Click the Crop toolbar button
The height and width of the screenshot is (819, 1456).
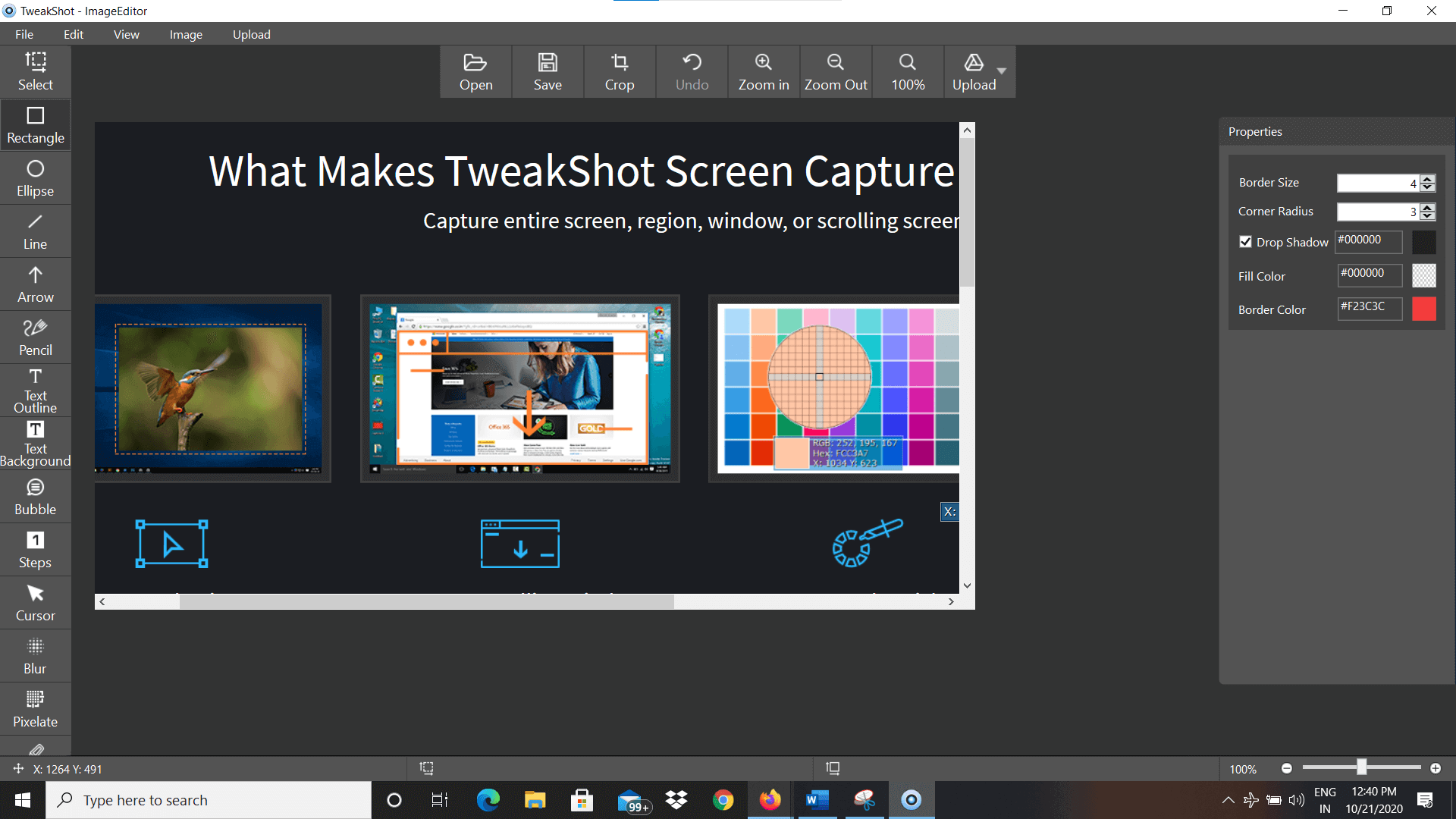(x=620, y=71)
